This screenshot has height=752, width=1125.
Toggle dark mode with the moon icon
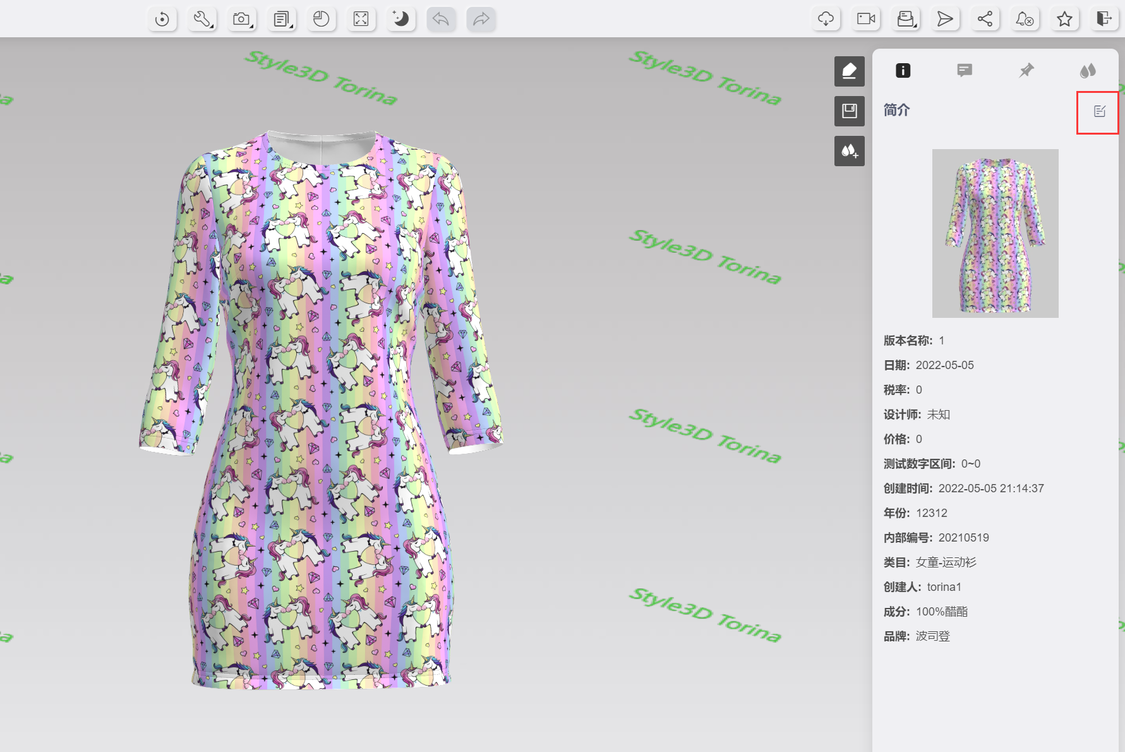click(401, 19)
